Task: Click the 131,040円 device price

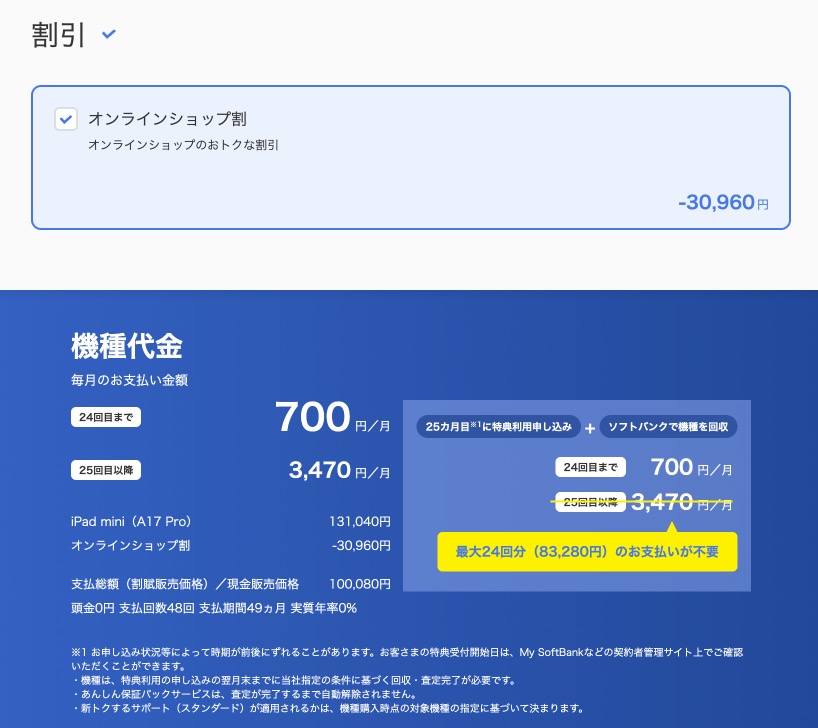Action: (x=359, y=522)
